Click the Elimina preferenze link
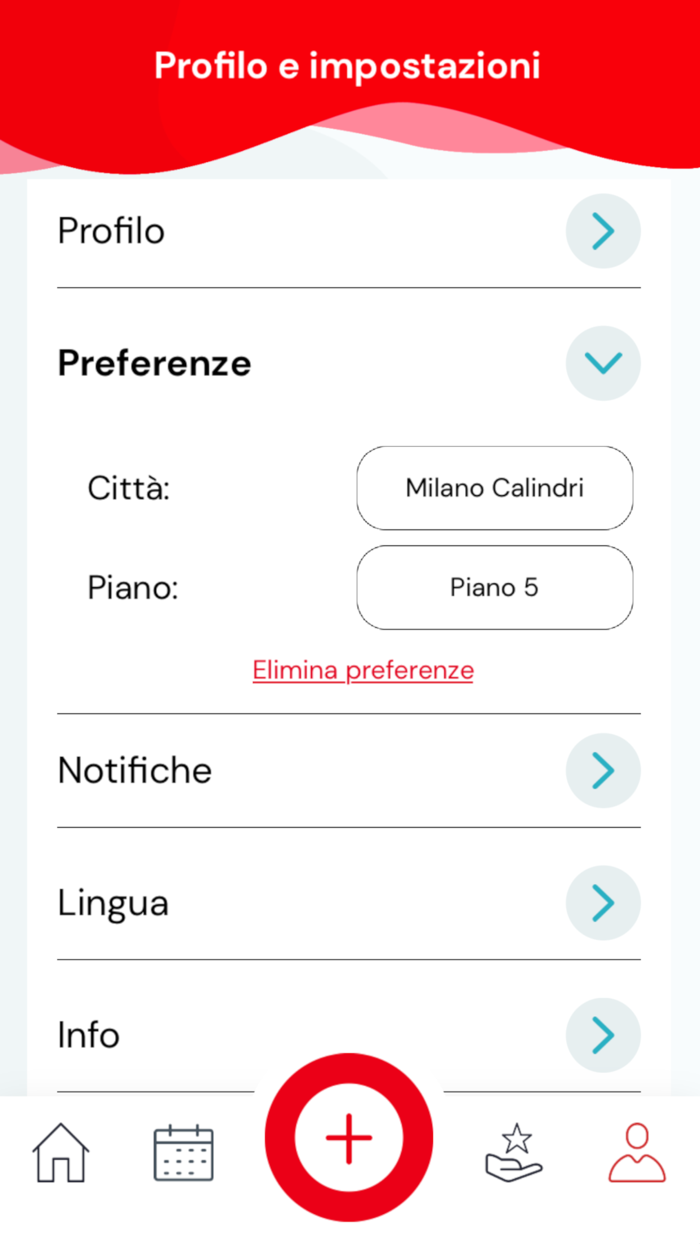This screenshot has height=1244, width=700. 362,670
